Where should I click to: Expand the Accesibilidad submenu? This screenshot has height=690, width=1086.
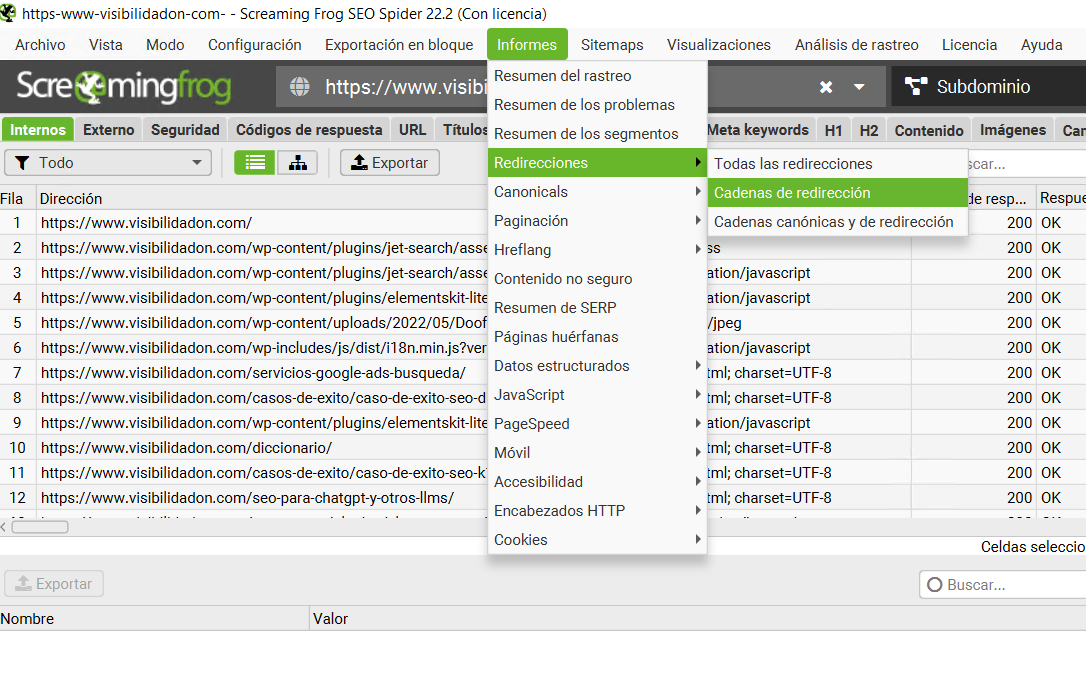pyautogui.click(x=597, y=481)
